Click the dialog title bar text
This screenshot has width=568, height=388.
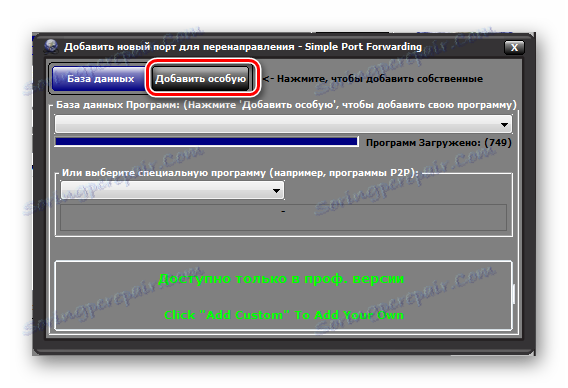coord(243,47)
